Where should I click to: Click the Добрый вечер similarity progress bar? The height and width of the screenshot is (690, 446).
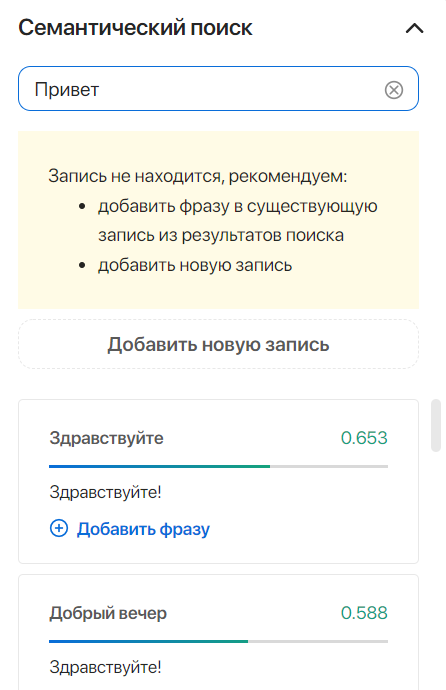pyautogui.click(x=218, y=642)
